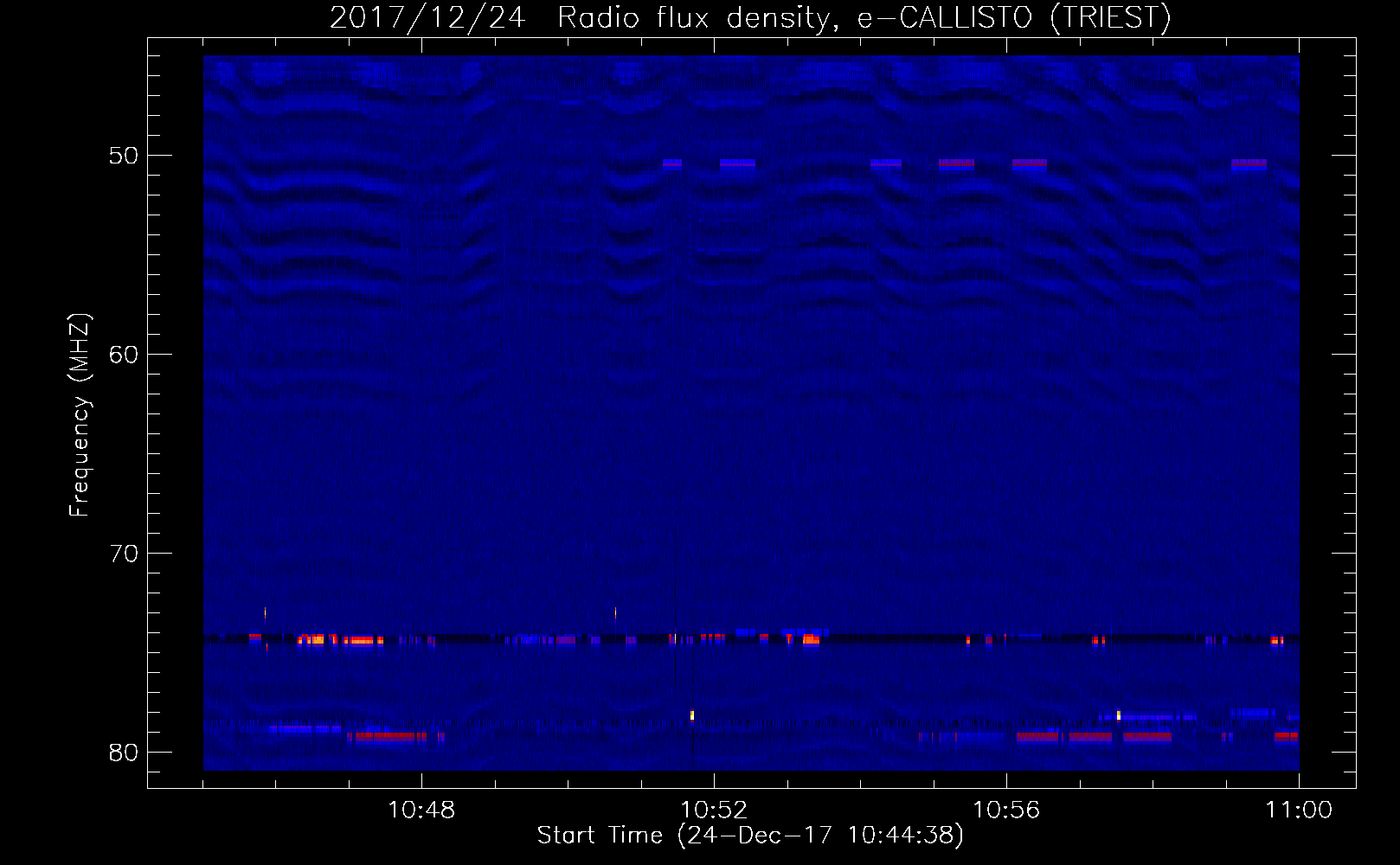
Task: Click the plot title '2017/12/24 Radio flux density, e-CALLISTO (TRIEST)'
Action: click(x=750, y=17)
